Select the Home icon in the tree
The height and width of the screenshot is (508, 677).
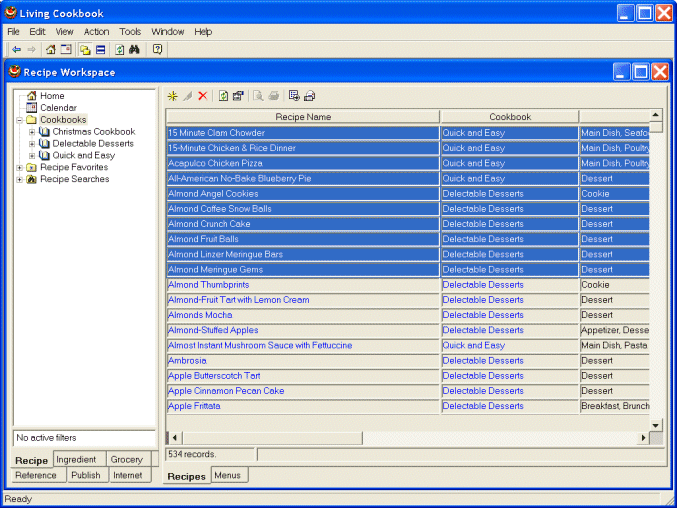tap(32, 96)
